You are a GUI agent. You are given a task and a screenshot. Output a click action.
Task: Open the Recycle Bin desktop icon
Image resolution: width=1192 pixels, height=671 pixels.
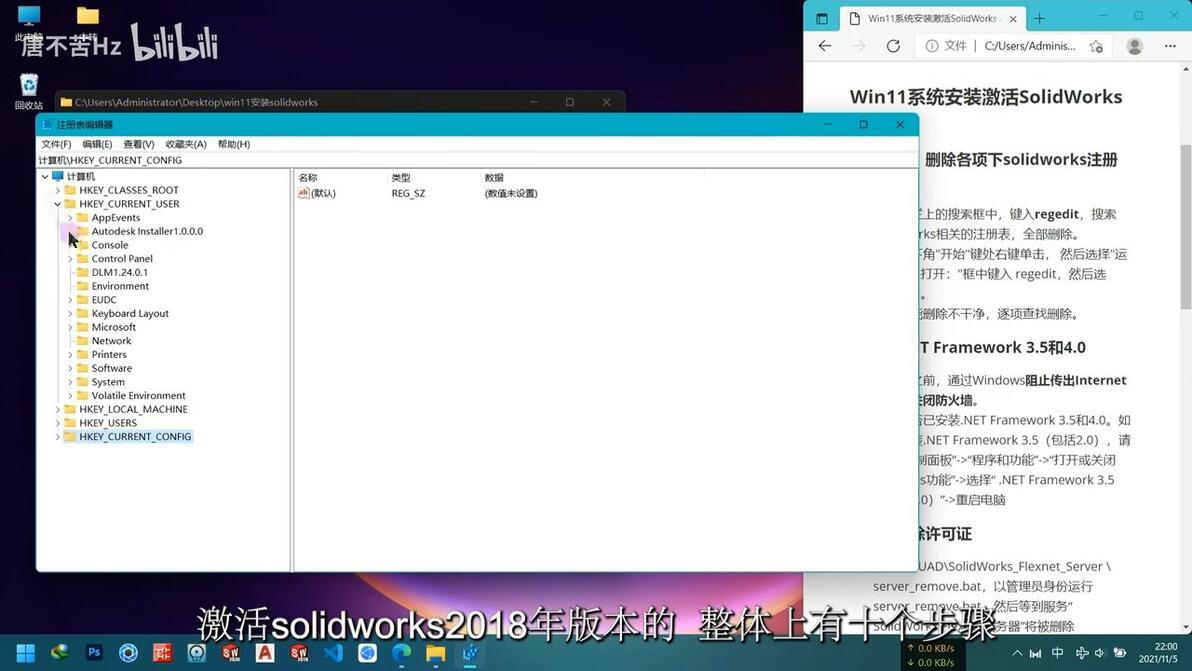click(29, 91)
